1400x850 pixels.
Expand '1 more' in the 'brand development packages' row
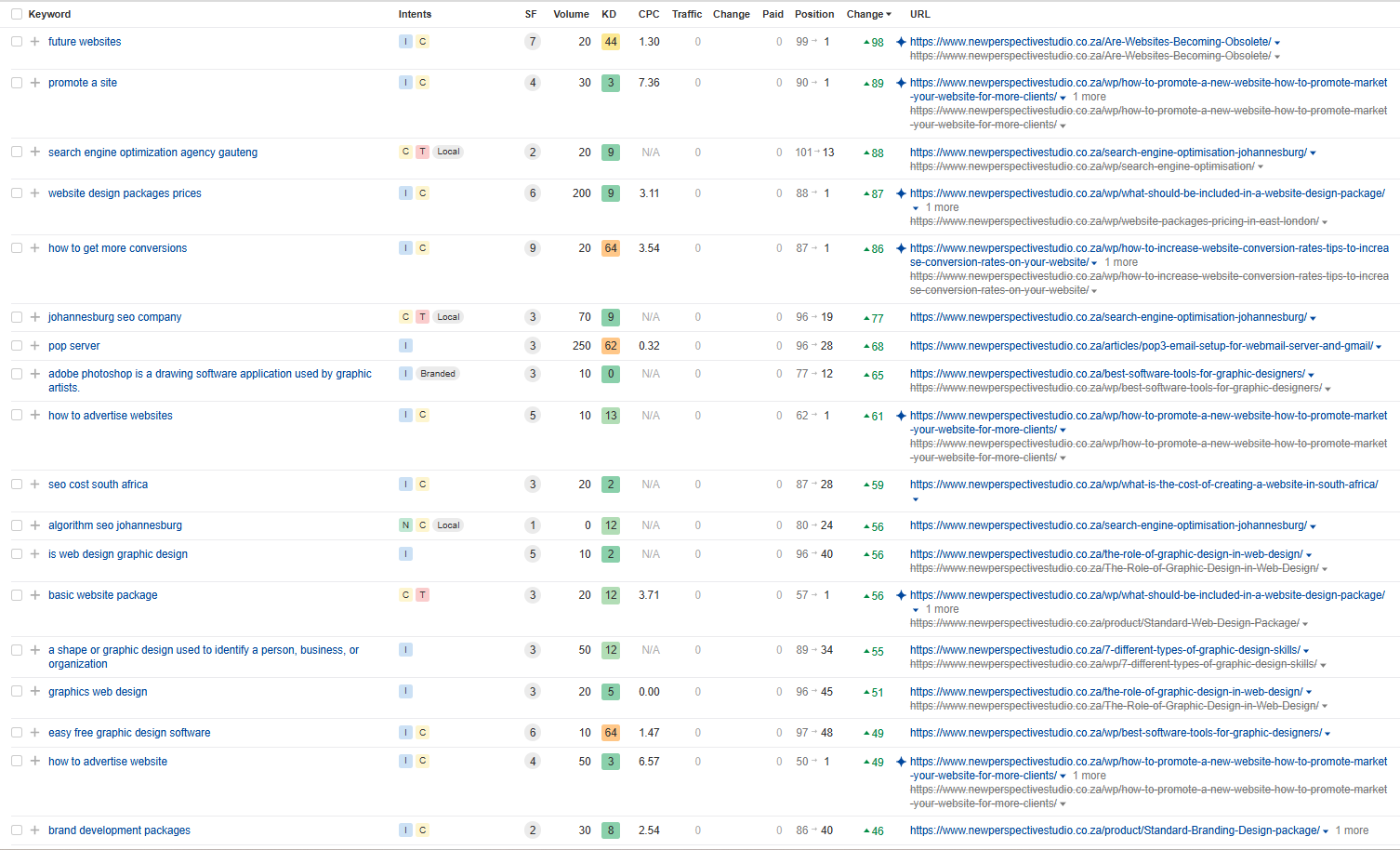point(1352,830)
